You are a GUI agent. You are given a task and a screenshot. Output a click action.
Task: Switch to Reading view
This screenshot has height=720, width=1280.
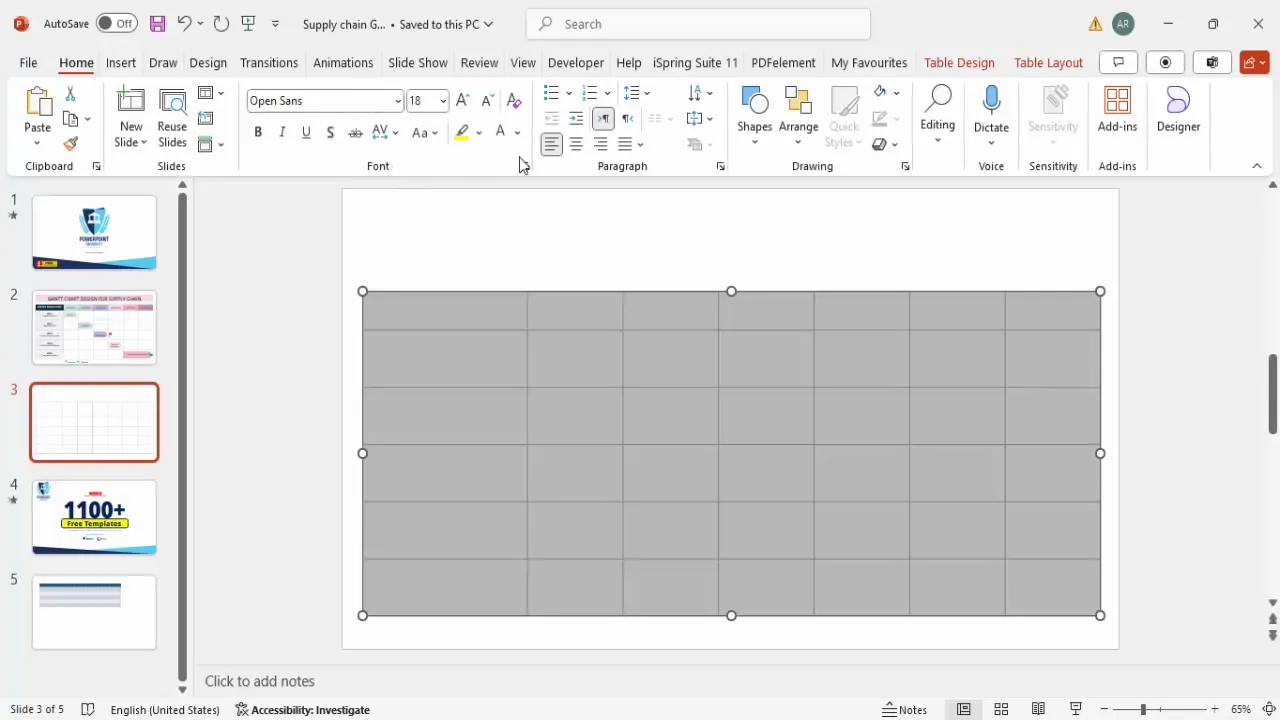(1038, 709)
